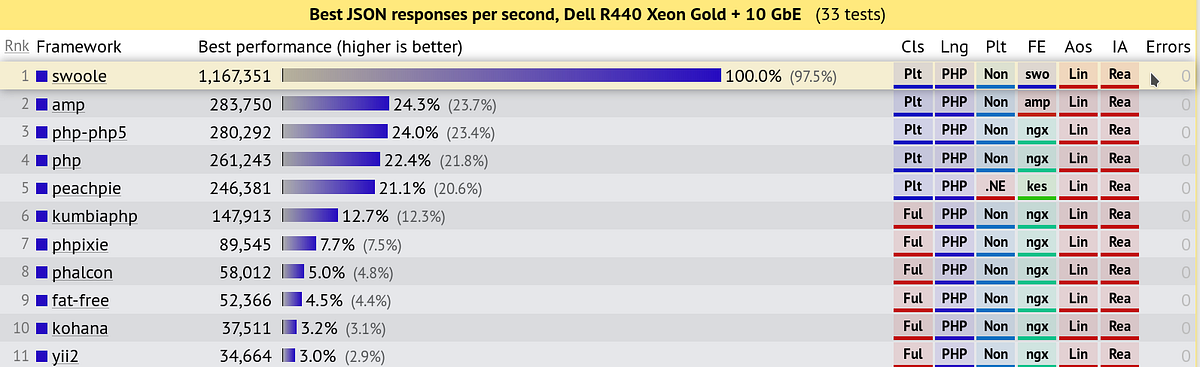Click the .NE platform tag for peachpie
Image resolution: width=1200 pixels, height=367 pixels.
pos(995,188)
